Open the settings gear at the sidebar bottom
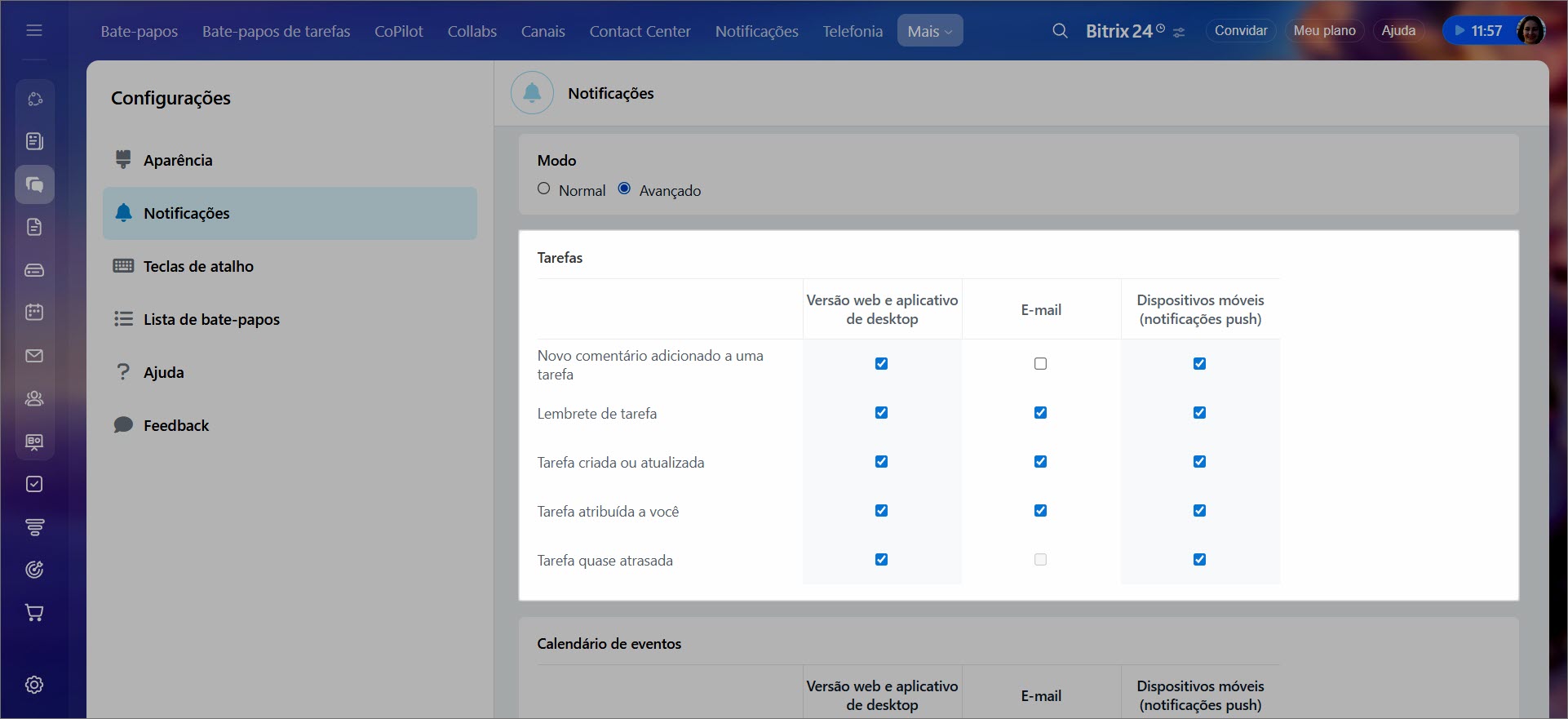The width and height of the screenshot is (1568, 719). pos(34,685)
